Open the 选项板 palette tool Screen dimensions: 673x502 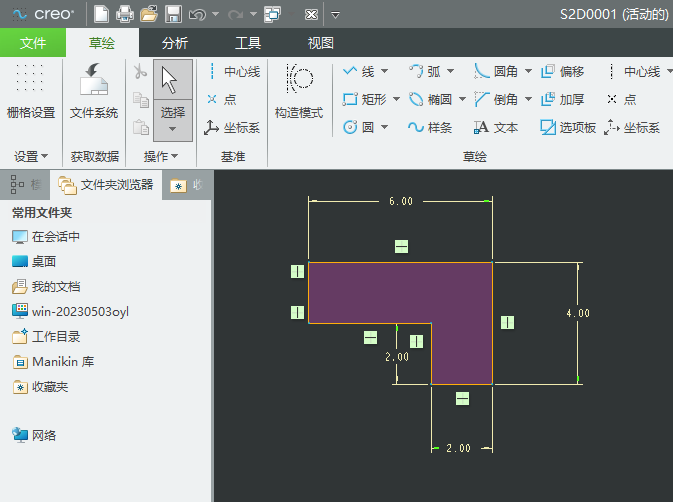[x=568, y=127]
